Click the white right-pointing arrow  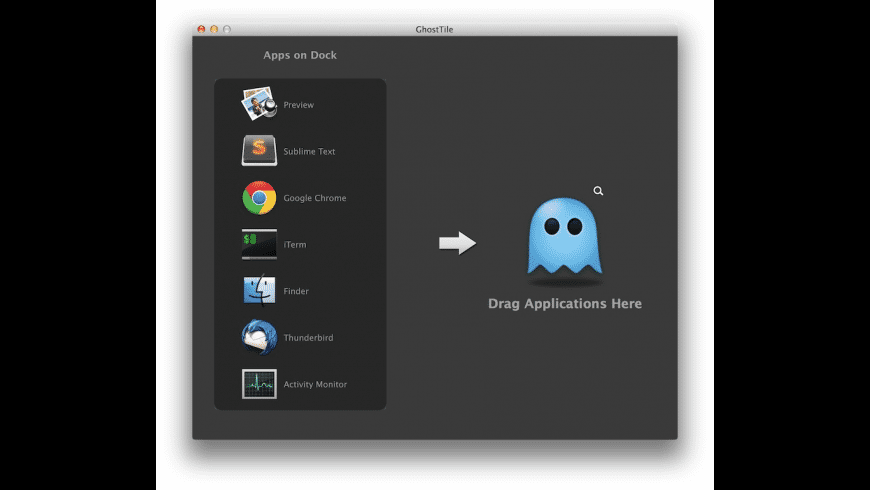[x=457, y=243]
